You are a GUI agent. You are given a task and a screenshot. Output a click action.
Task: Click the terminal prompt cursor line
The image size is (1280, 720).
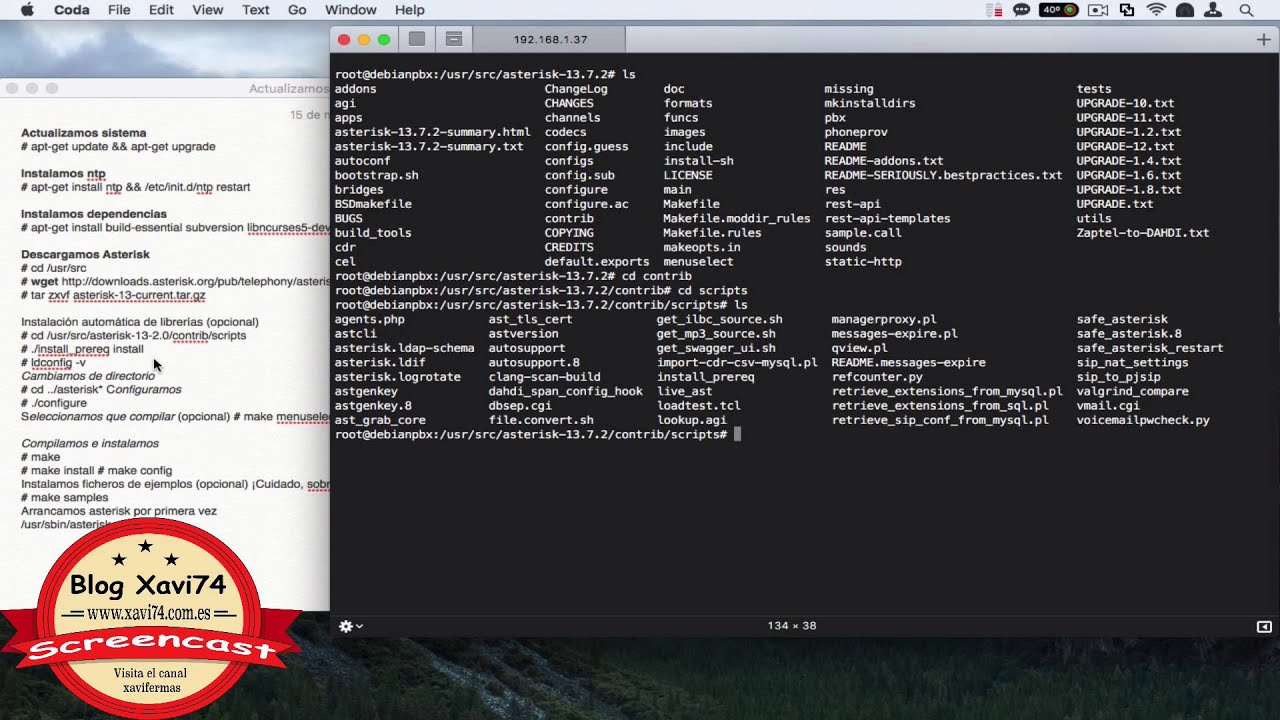click(538, 434)
